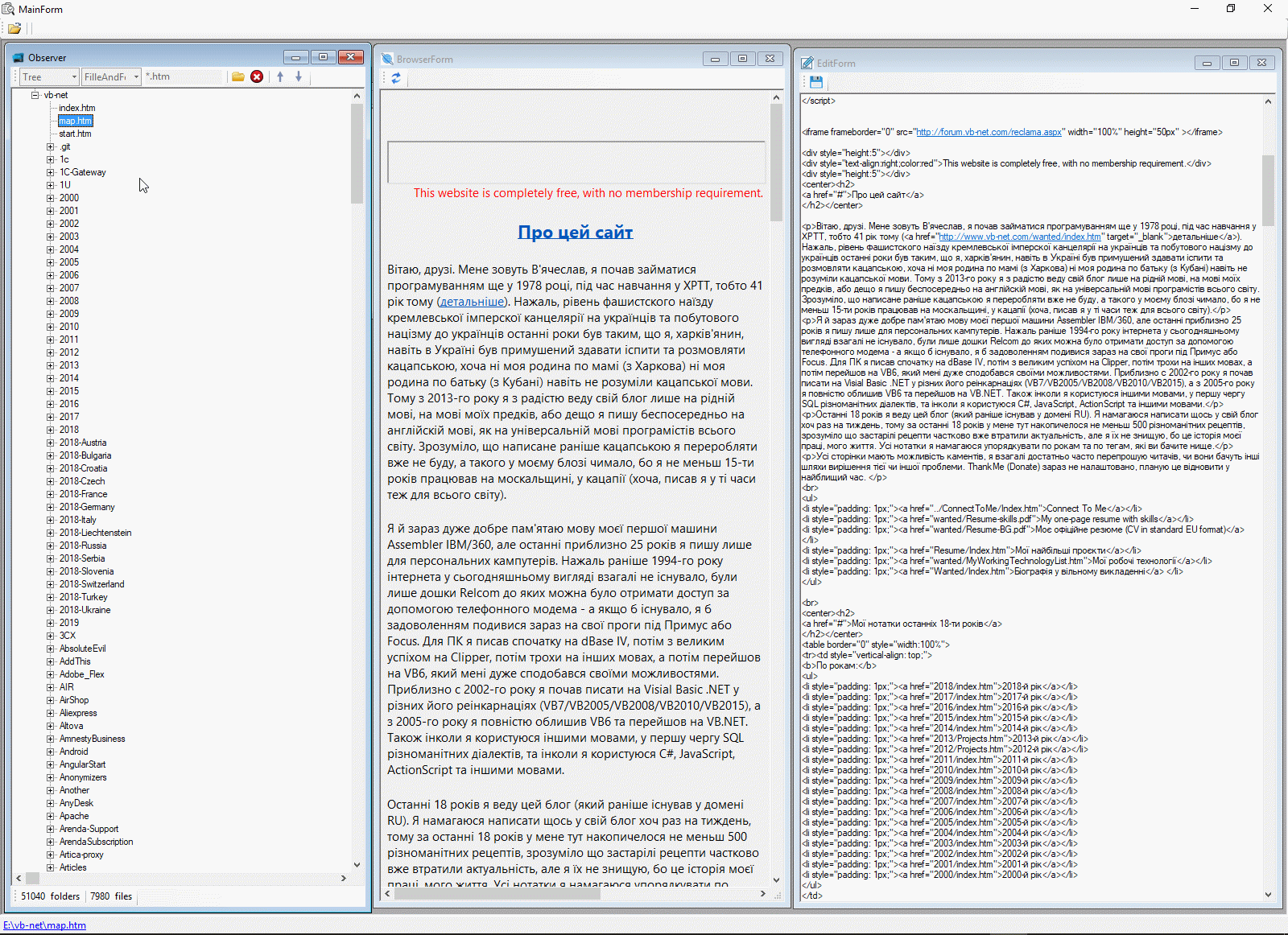Click the EditForm window title icon
This screenshot has height=935, width=1288.
[807, 63]
